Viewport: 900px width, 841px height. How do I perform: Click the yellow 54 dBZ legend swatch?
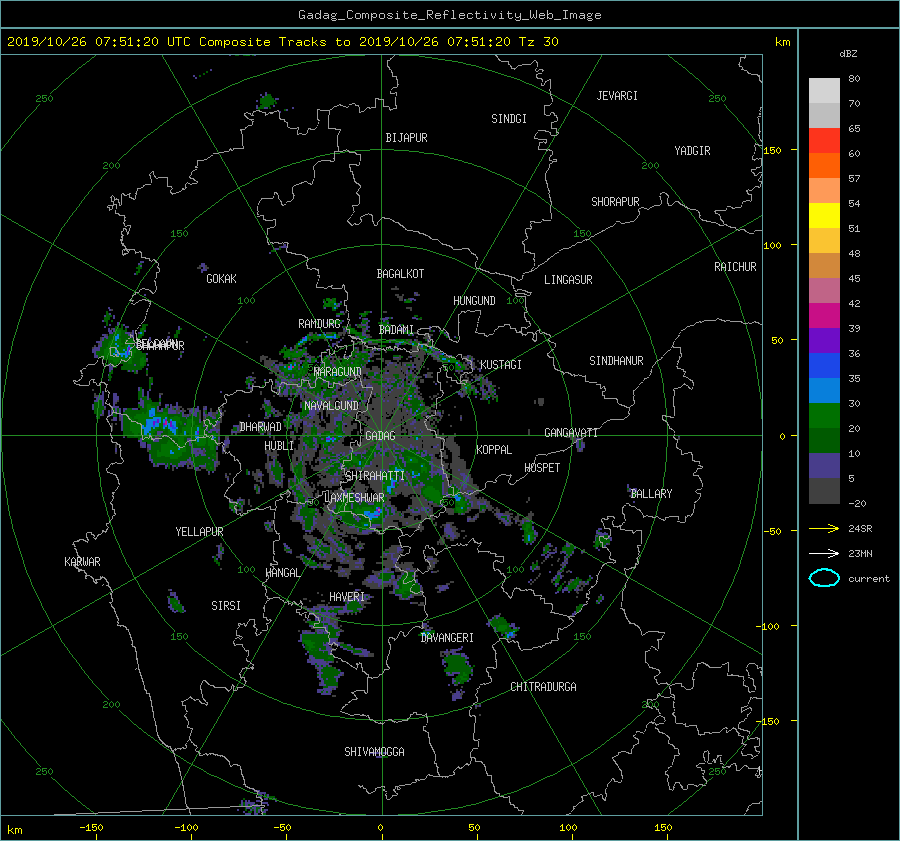(824, 216)
